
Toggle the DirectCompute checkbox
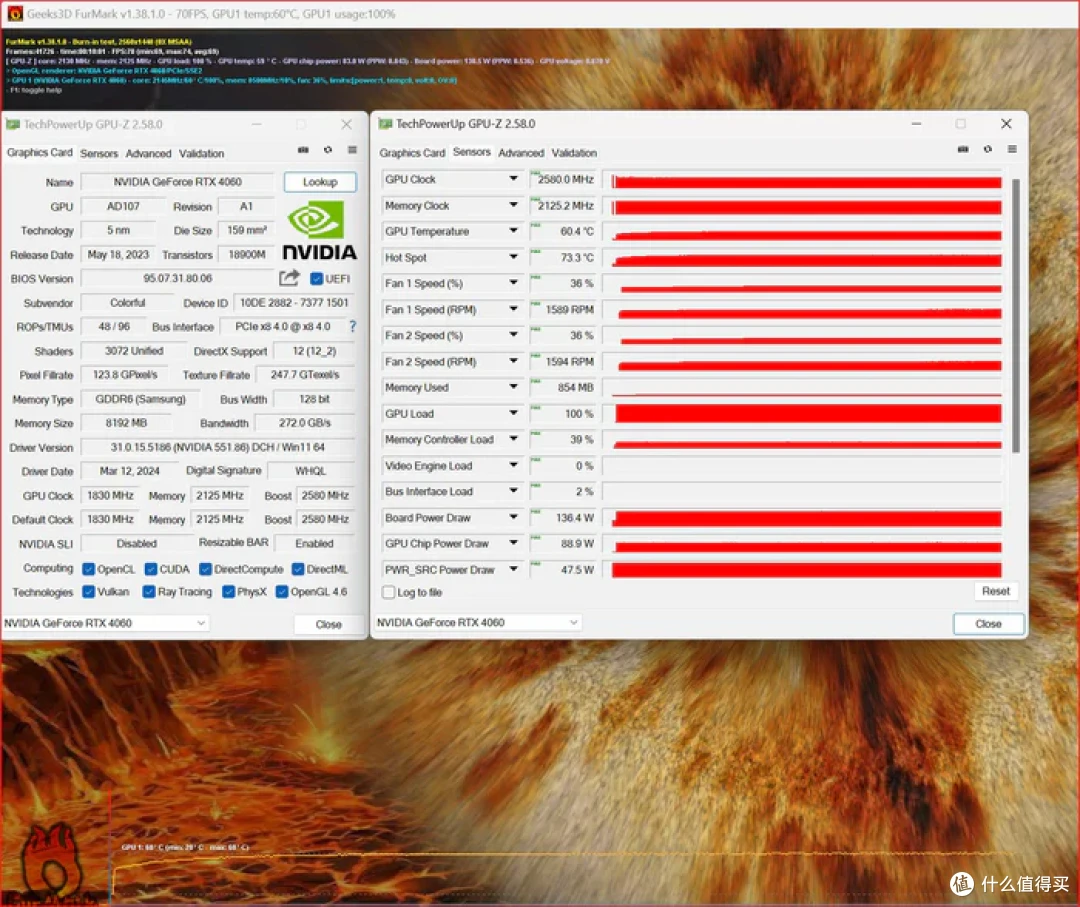tap(205, 569)
